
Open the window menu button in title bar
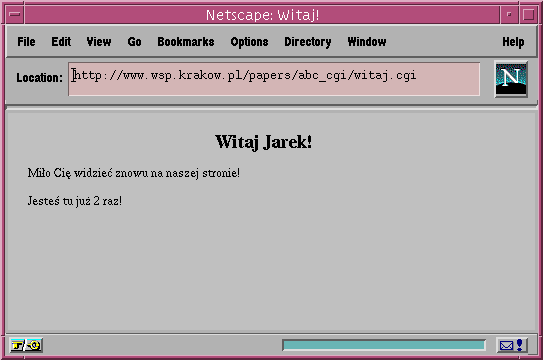coord(15,15)
